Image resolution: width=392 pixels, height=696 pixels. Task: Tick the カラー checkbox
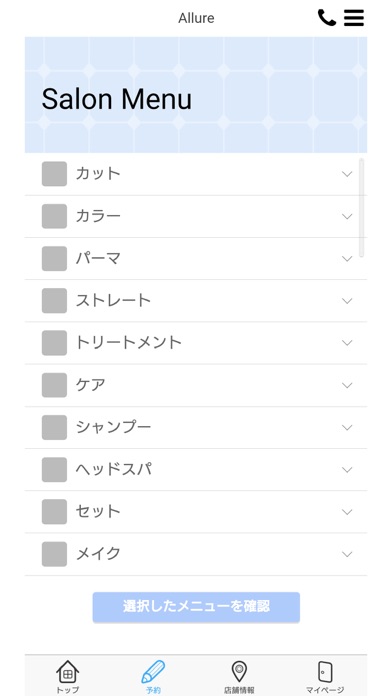[x=54, y=216]
